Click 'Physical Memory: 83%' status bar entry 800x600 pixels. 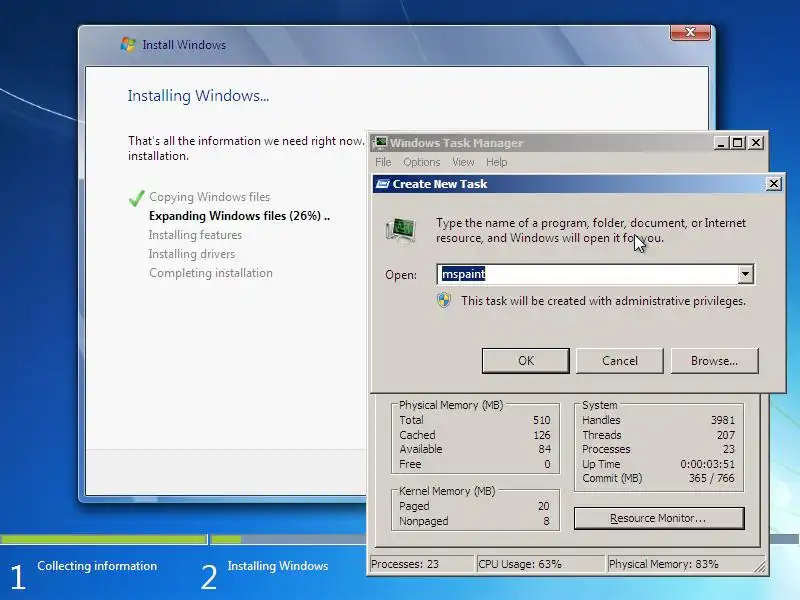663,564
